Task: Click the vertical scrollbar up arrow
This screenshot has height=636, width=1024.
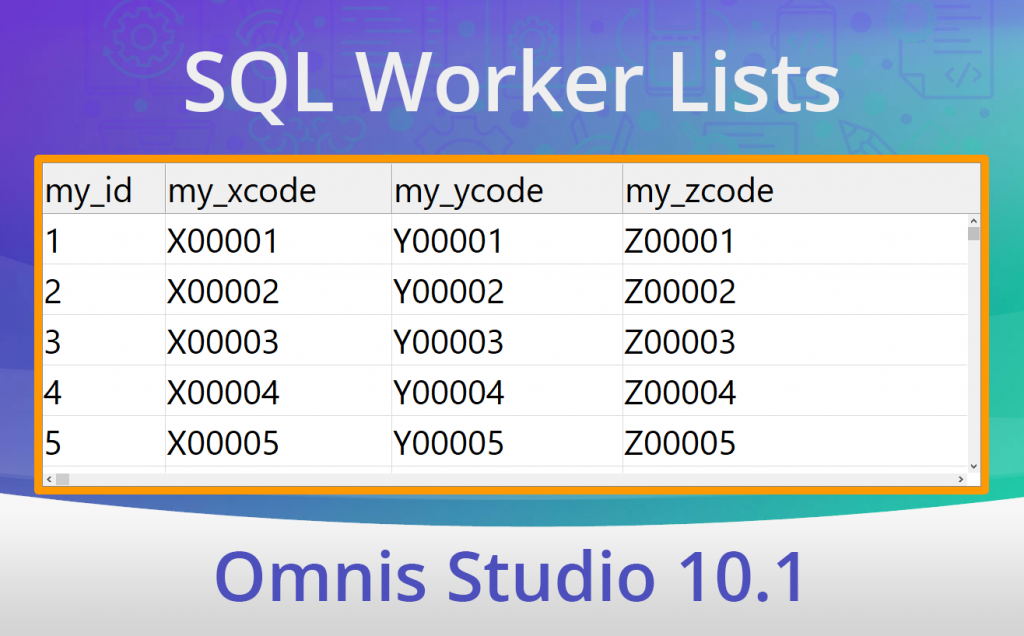Action: coord(974,221)
